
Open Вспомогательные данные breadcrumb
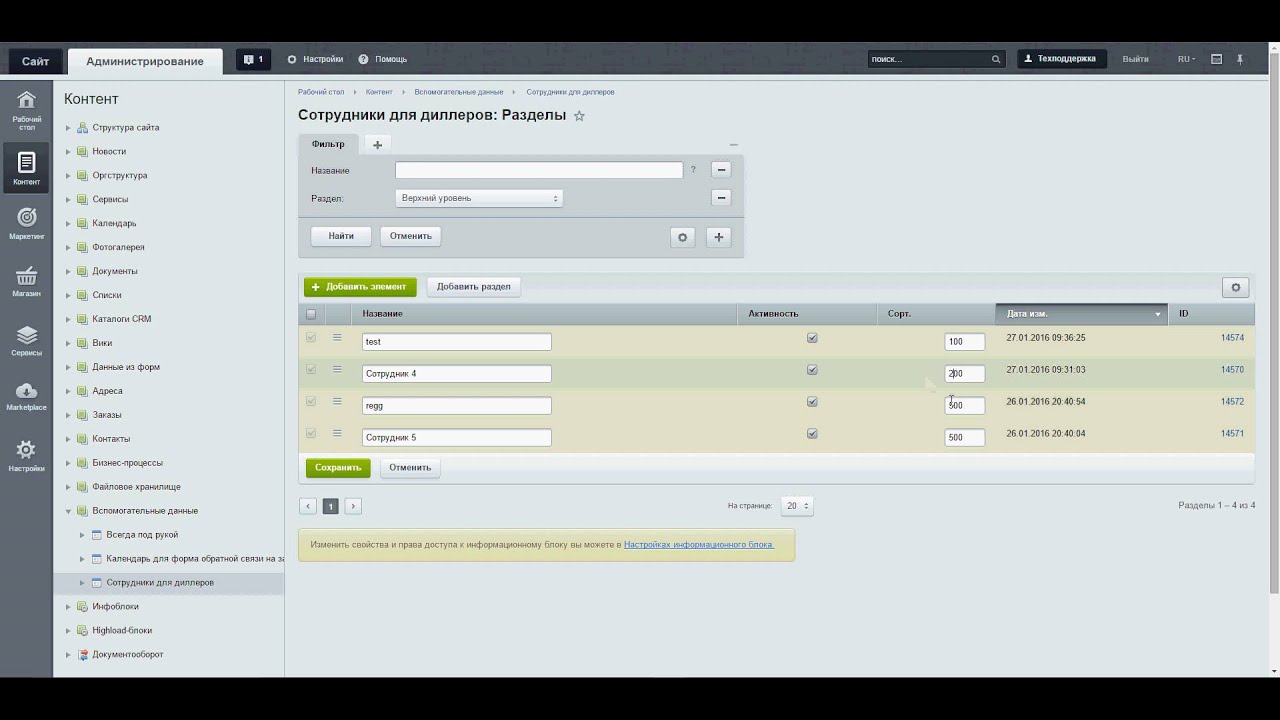pyautogui.click(x=460, y=92)
